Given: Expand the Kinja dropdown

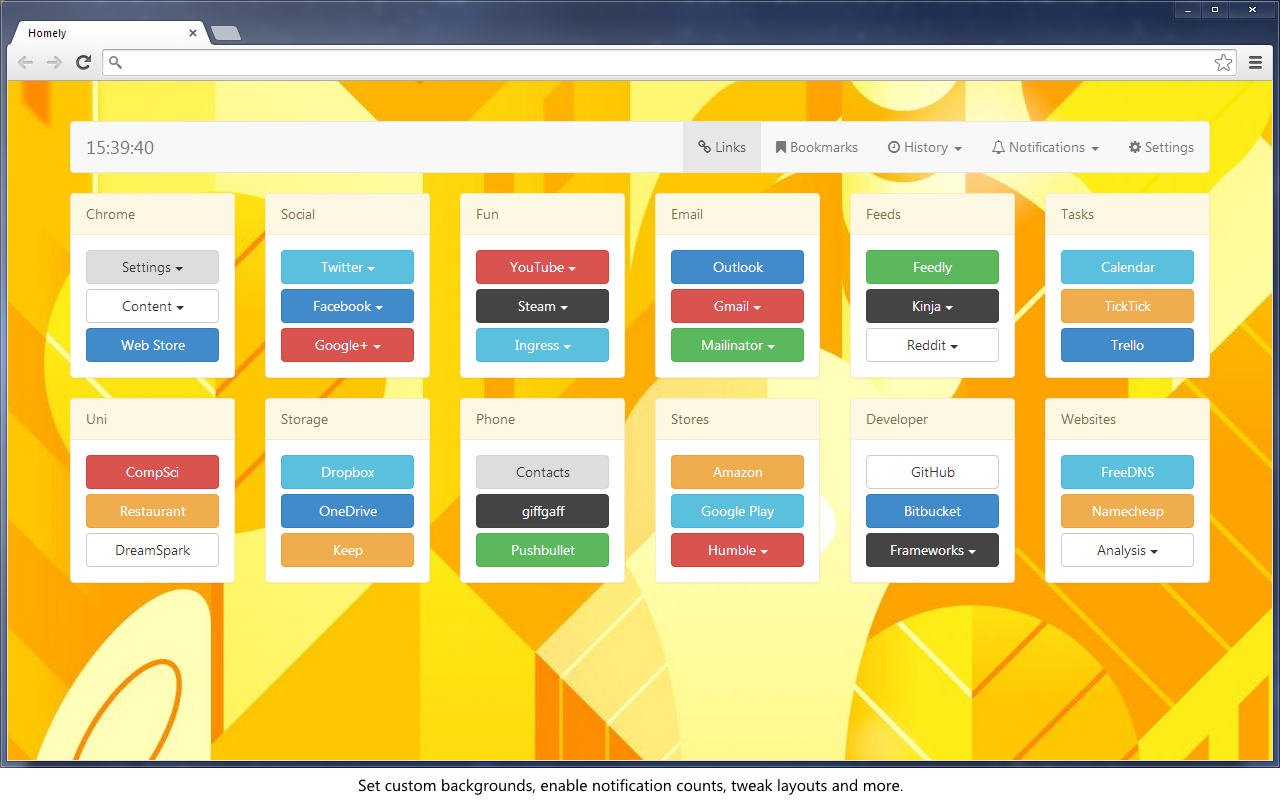Looking at the screenshot, I should [932, 306].
